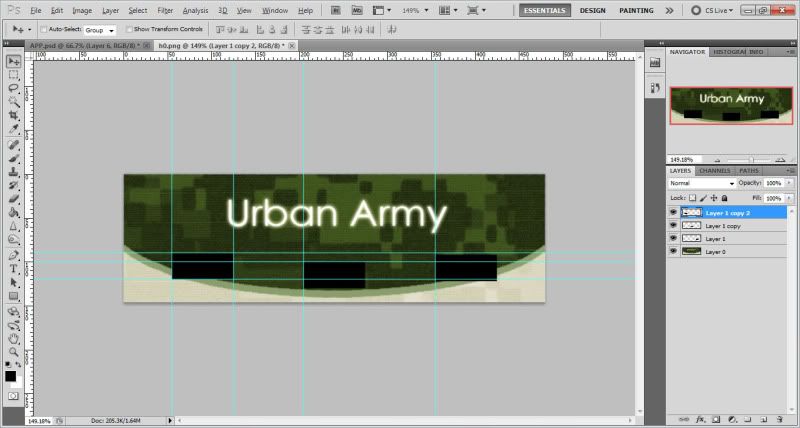Screen dimensions: 800x428
Task: Switch to the Channels tab
Action: click(x=714, y=171)
